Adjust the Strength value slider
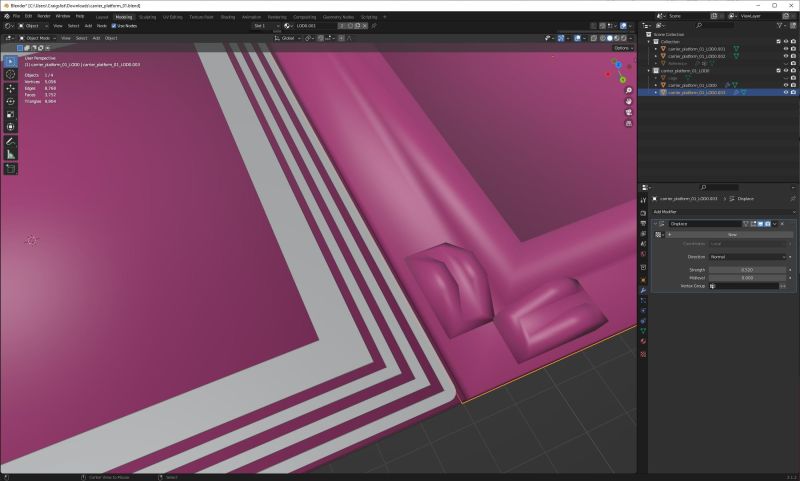The height and width of the screenshot is (481, 800). click(748, 270)
